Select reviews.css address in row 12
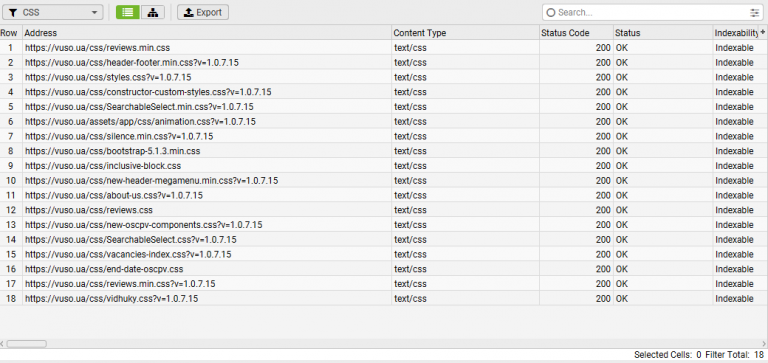This screenshot has width=768, height=363. (x=207, y=210)
